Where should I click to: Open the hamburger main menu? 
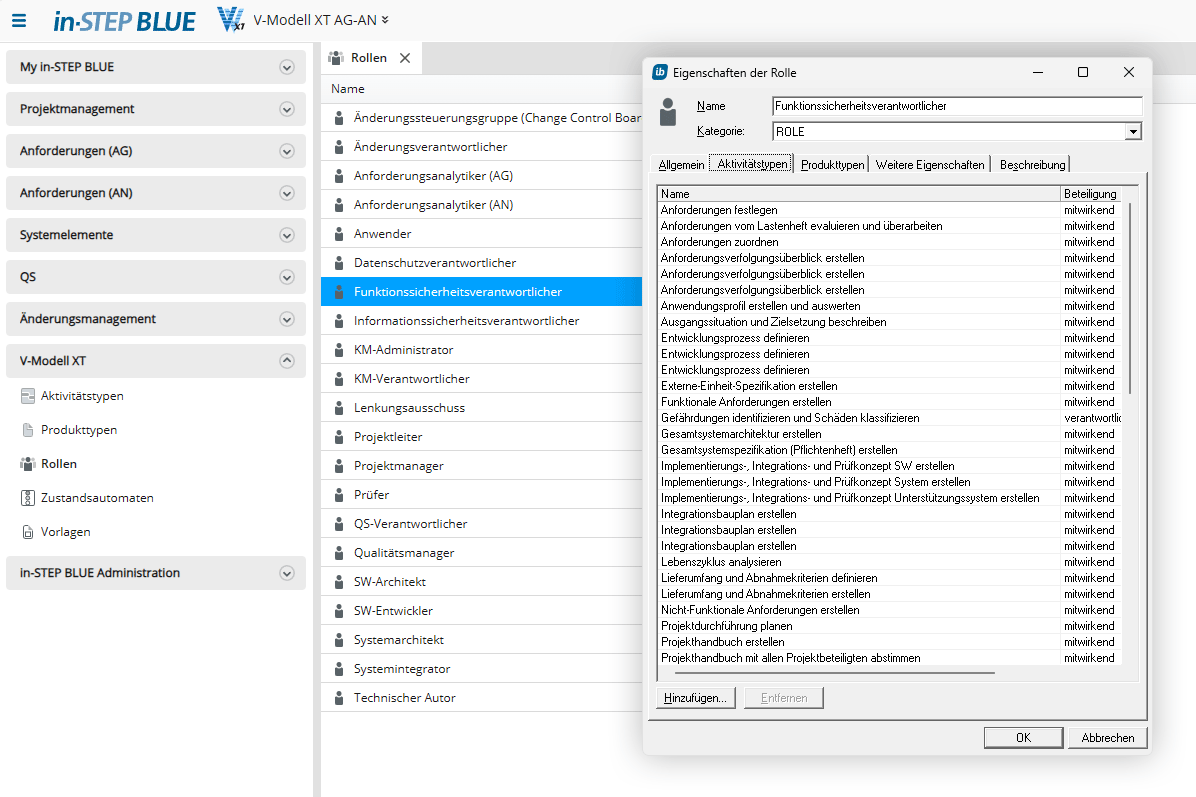19,20
